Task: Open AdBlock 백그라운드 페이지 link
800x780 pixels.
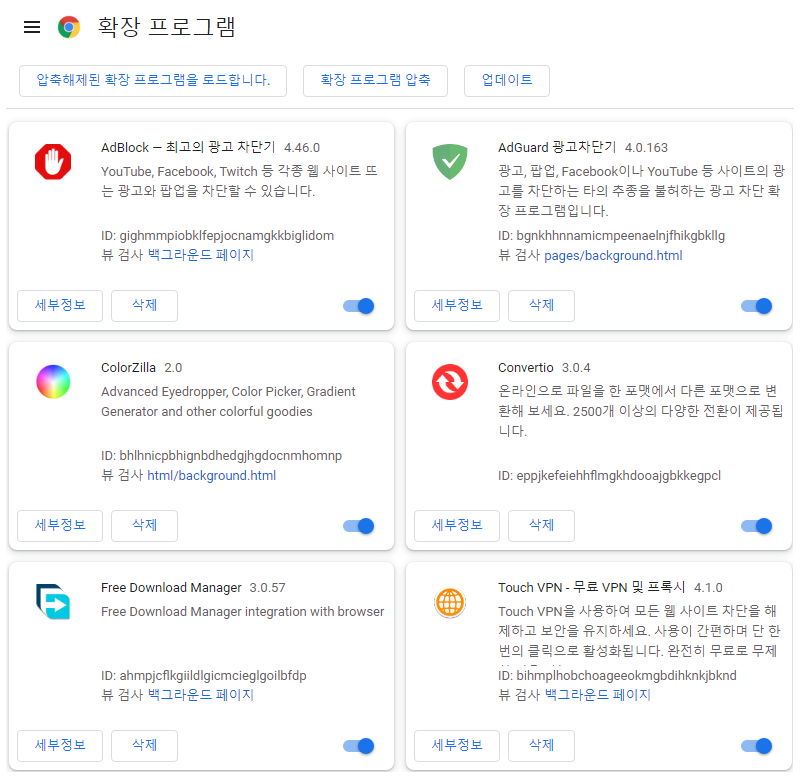Action: point(201,255)
